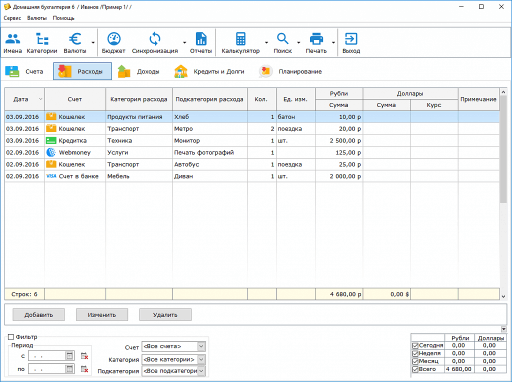Open the Планирование tab
512x382 pixels.
click(290, 71)
